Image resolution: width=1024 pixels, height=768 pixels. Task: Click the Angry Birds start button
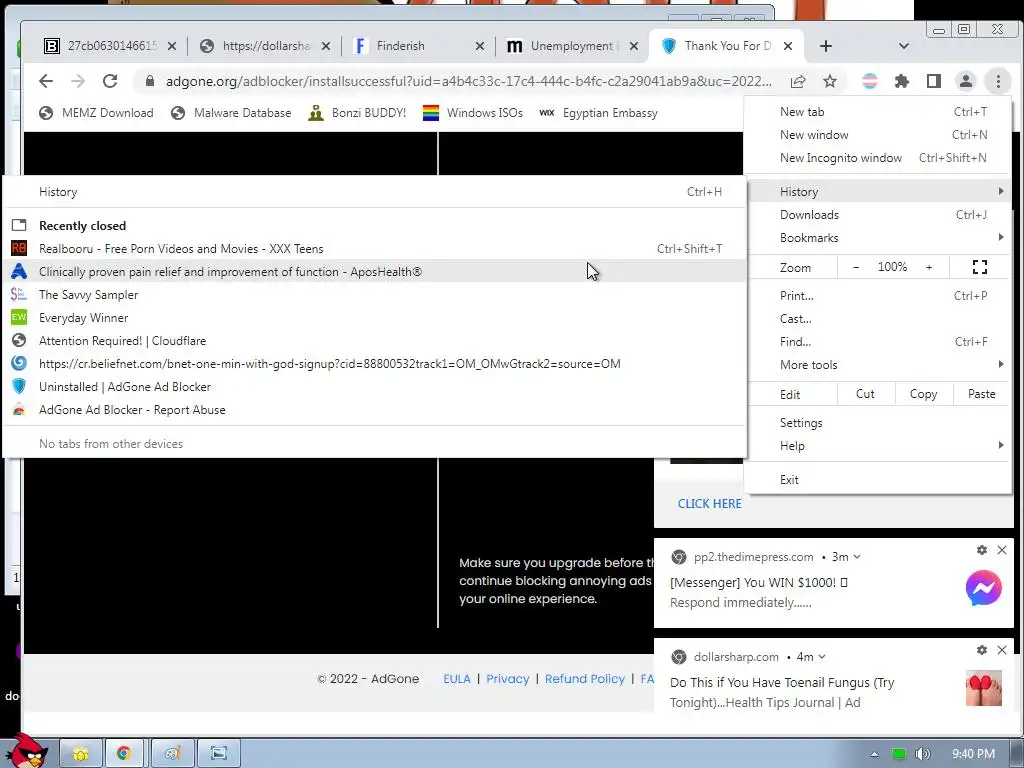click(x=26, y=751)
